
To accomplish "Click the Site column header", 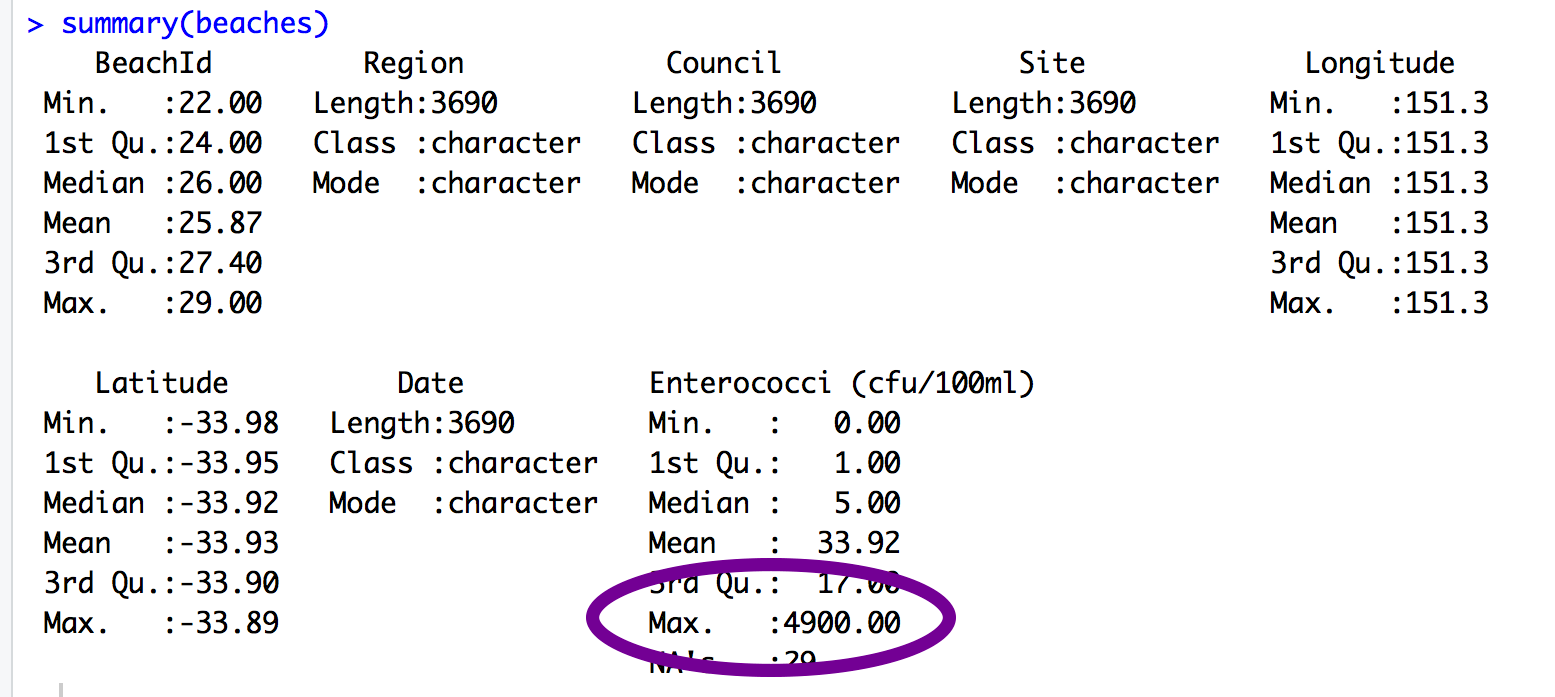I will click(x=1051, y=63).
